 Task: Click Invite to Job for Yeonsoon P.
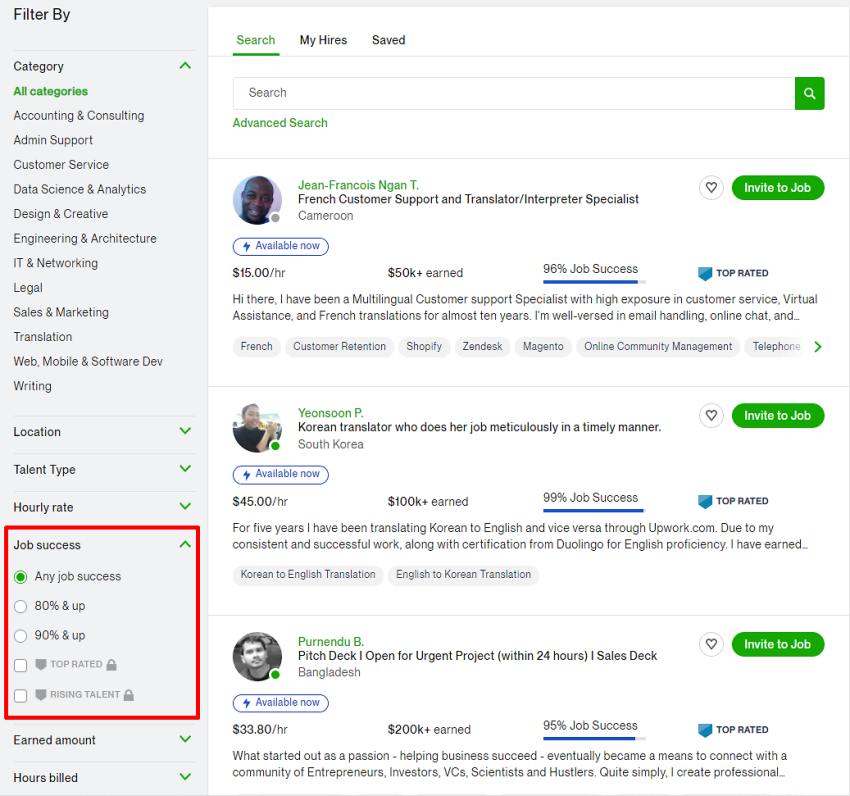pyautogui.click(x=778, y=416)
